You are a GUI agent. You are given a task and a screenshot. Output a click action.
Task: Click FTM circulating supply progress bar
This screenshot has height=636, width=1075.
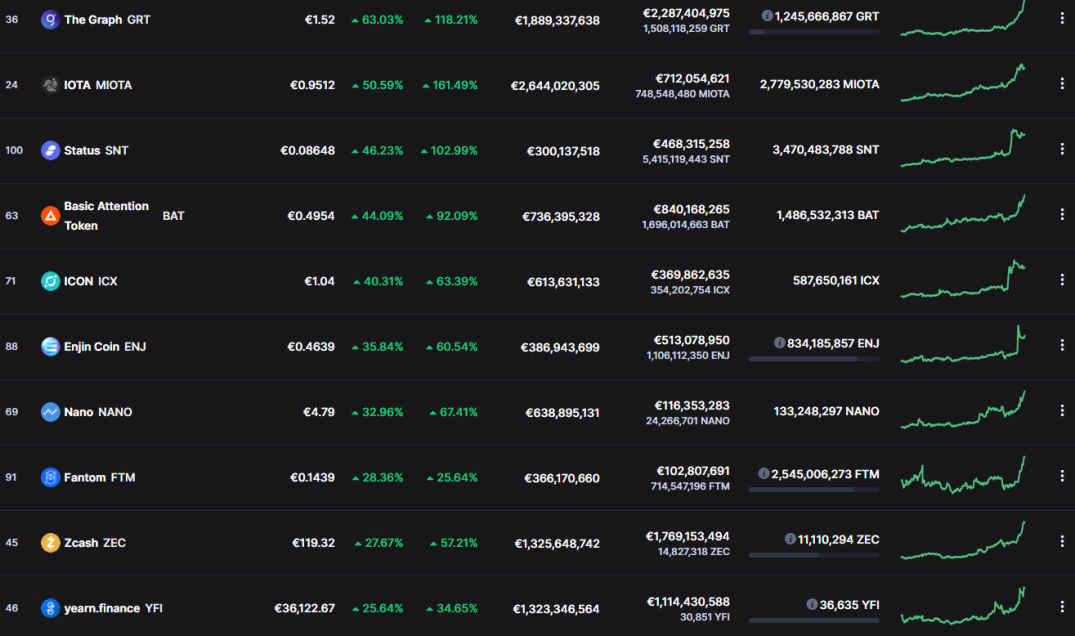(x=814, y=489)
